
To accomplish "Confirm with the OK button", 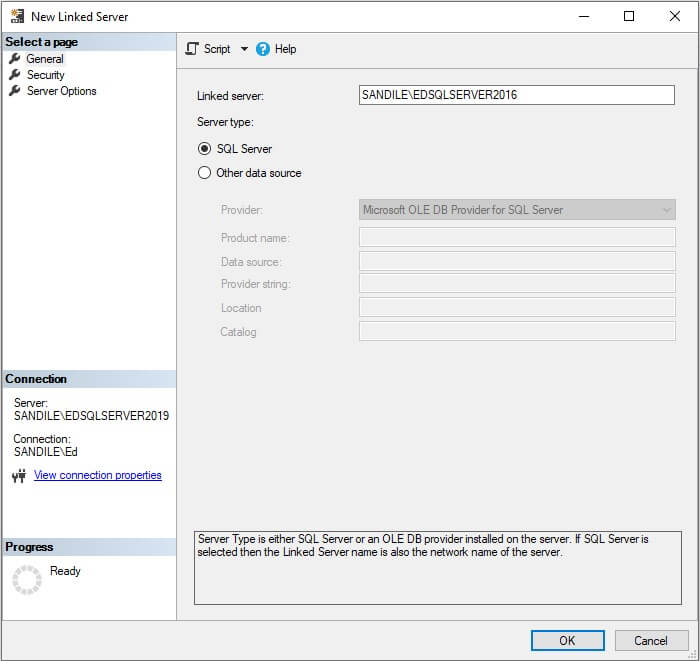I will pyautogui.click(x=567, y=640).
